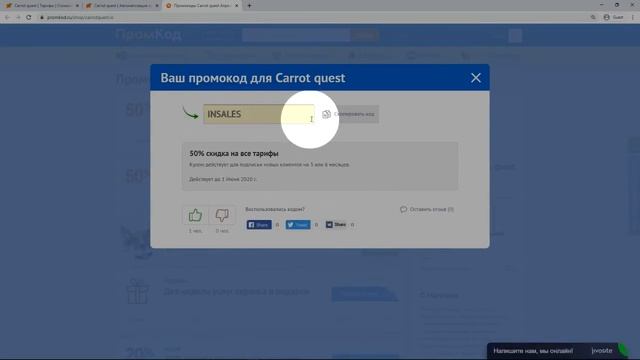Tweet the promo code on Twitter
This screenshot has height=360, width=640.
tap(298, 224)
